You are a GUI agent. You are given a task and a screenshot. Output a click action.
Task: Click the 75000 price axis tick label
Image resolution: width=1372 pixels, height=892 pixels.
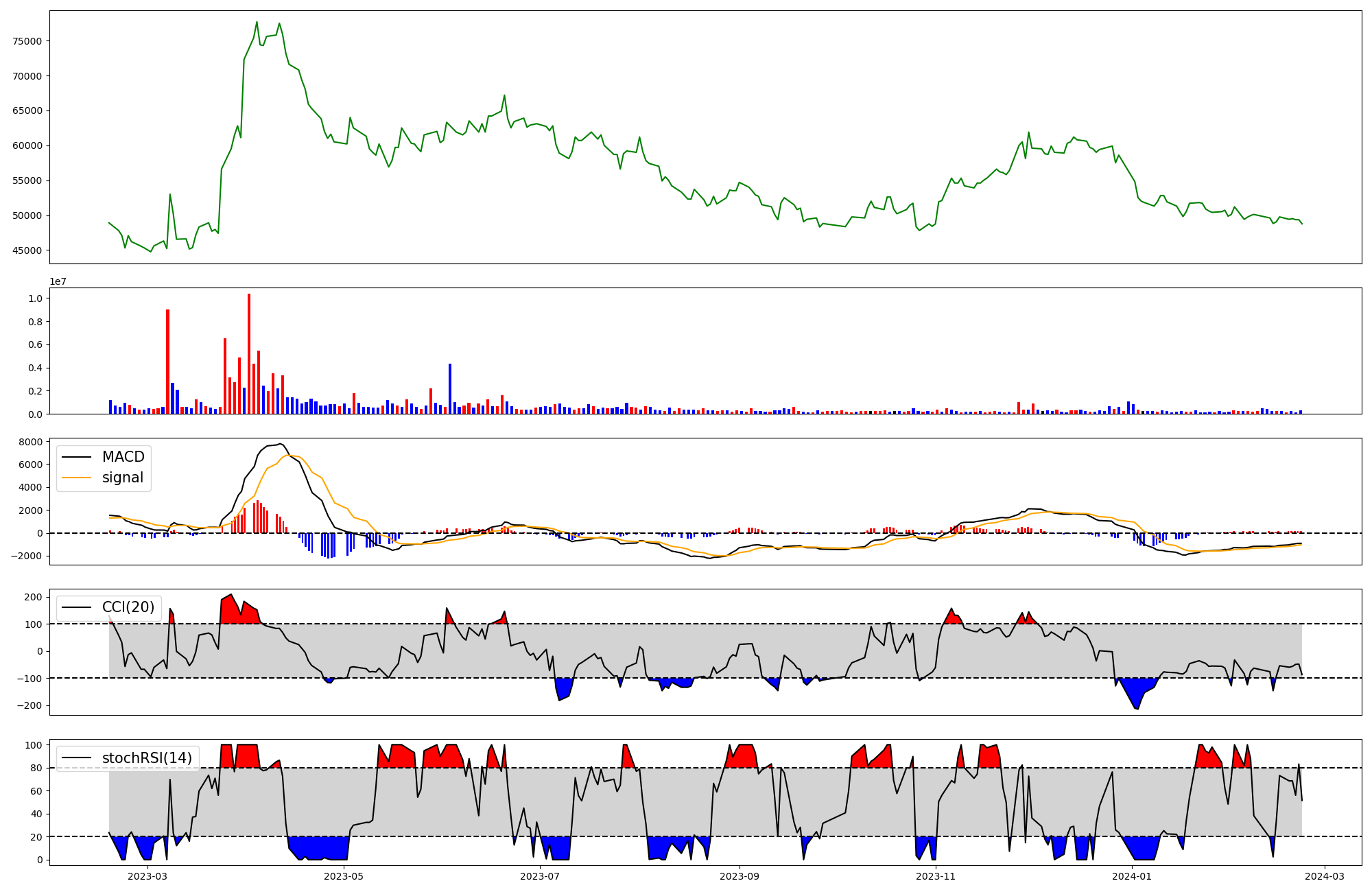(27, 41)
